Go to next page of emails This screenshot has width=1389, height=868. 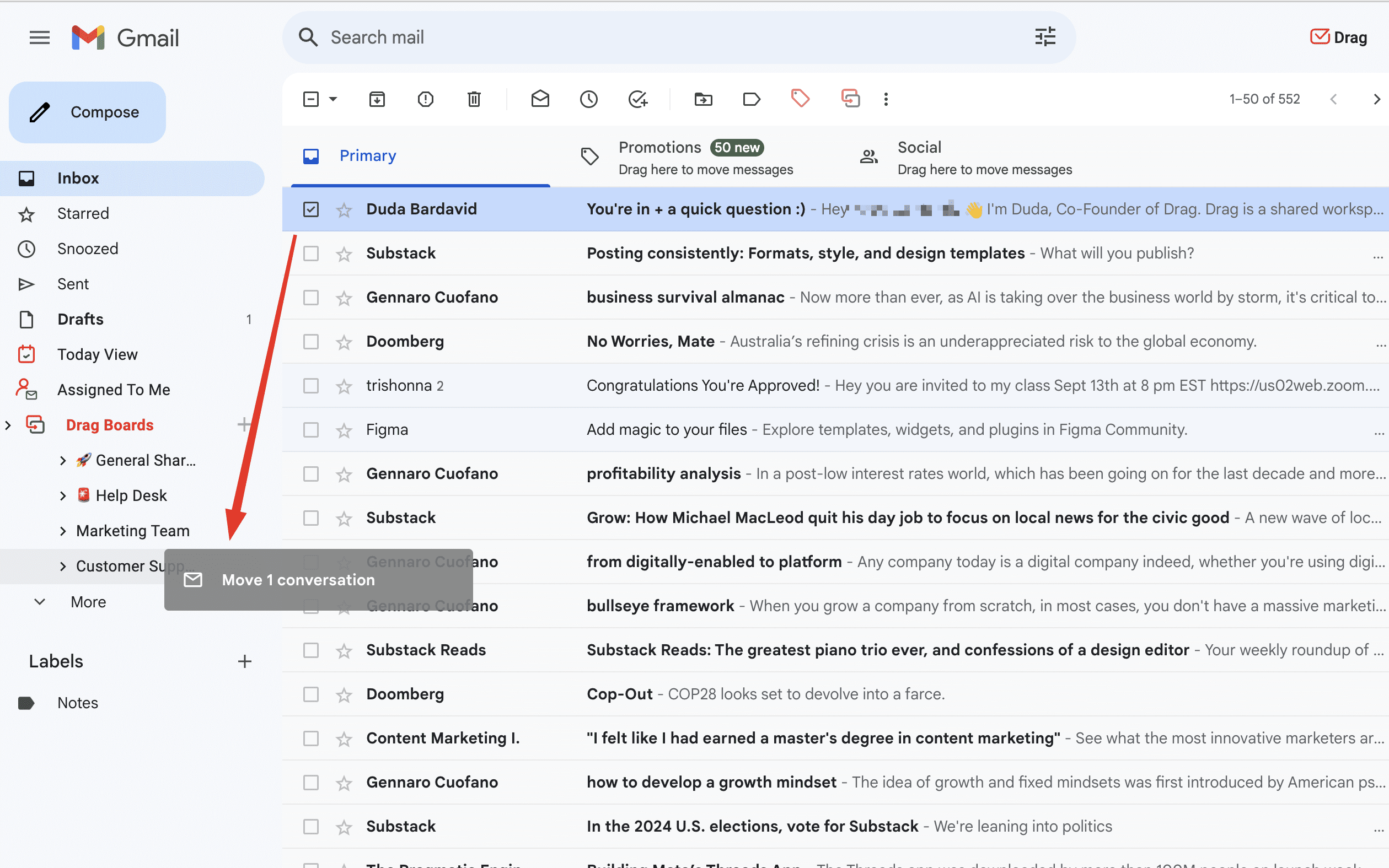(x=1376, y=99)
